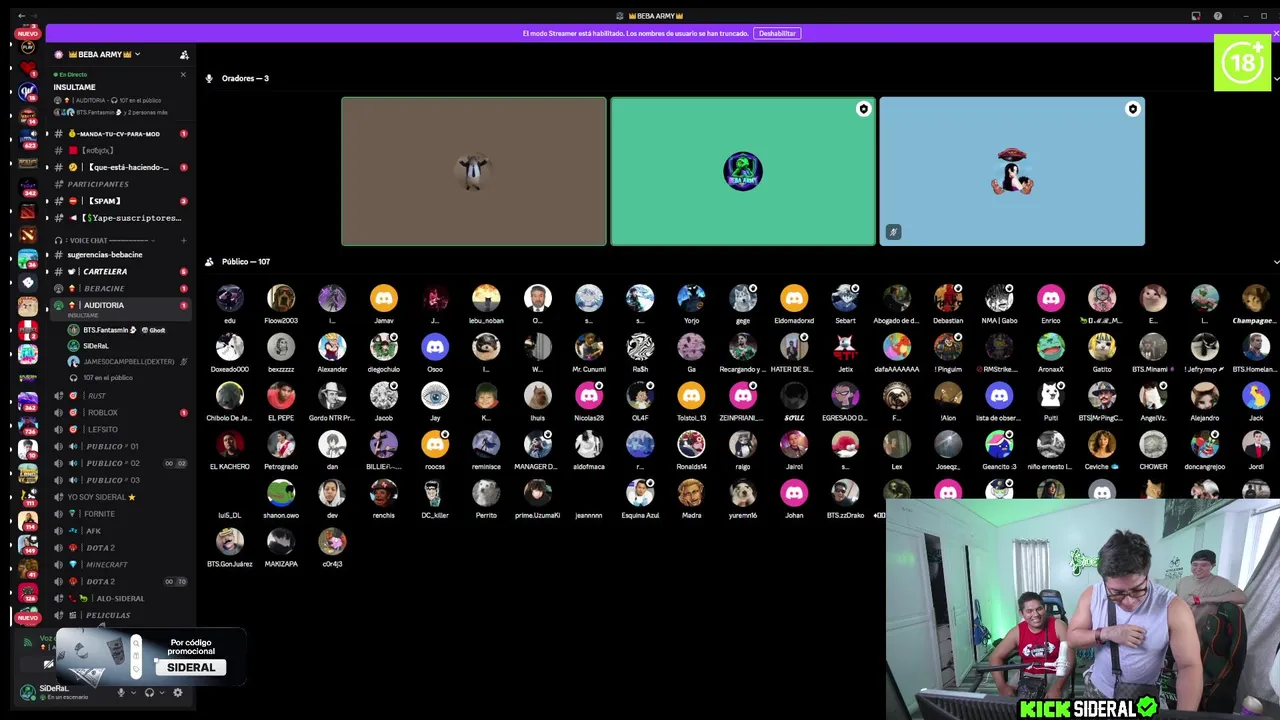Click the Deshabilitar streamer mode button
The width and height of the screenshot is (1280, 720).
tap(777, 33)
